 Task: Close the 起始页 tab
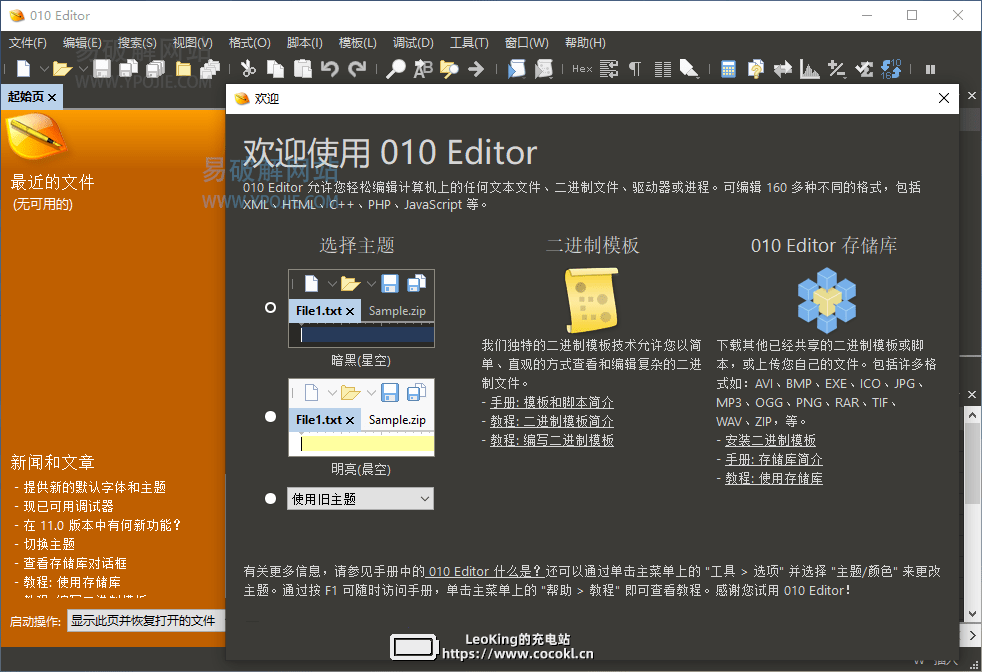[x=52, y=97]
